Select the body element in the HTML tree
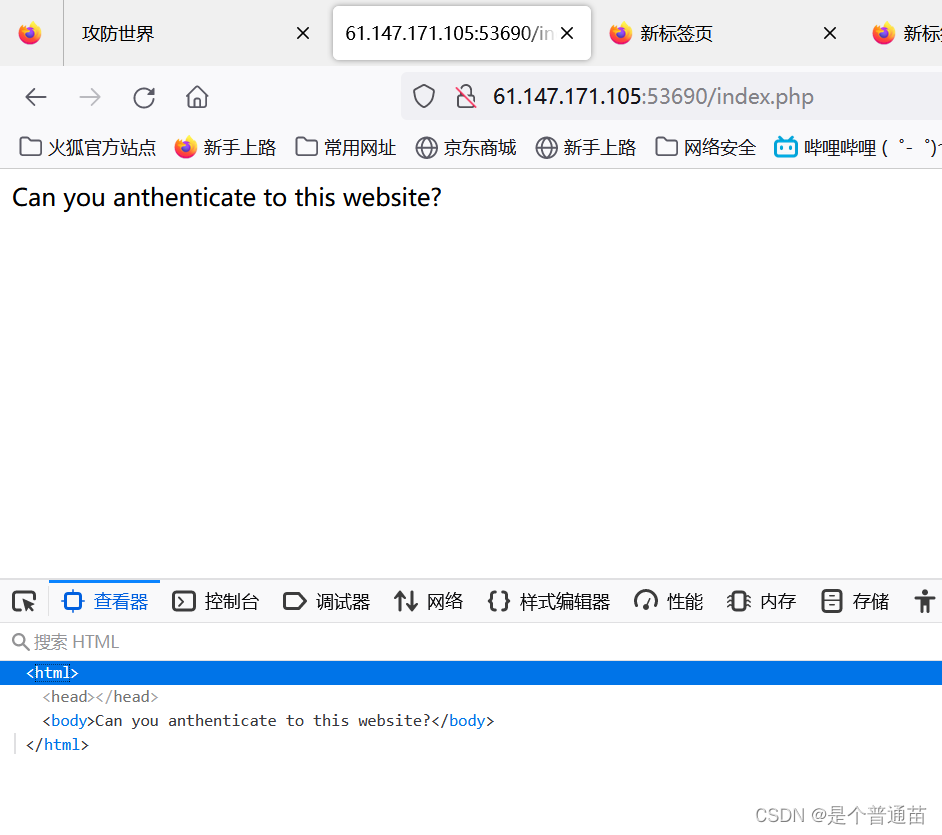This screenshot has width=942, height=835. point(67,720)
